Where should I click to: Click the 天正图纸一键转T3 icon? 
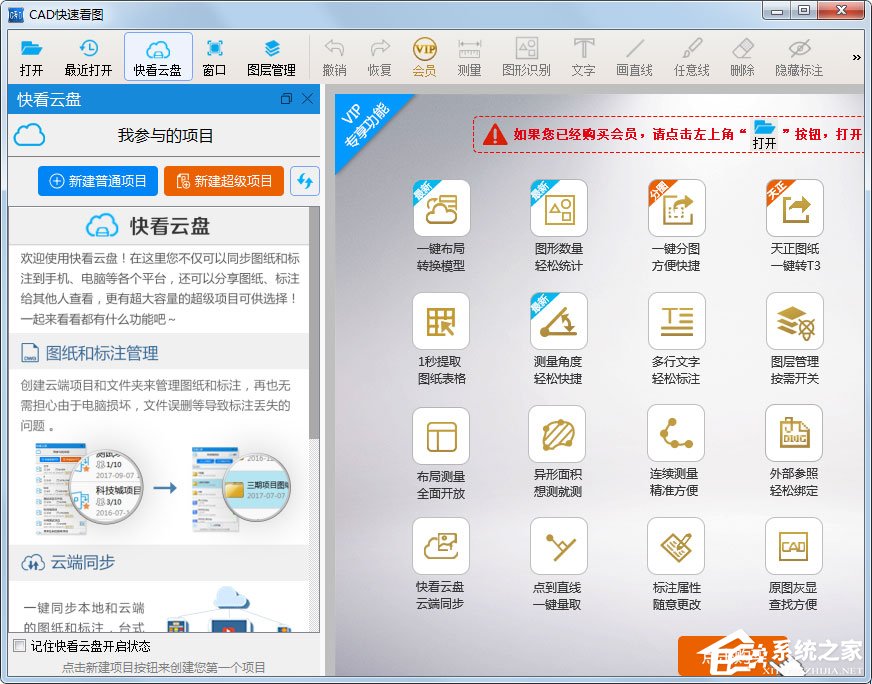[793, 207]
